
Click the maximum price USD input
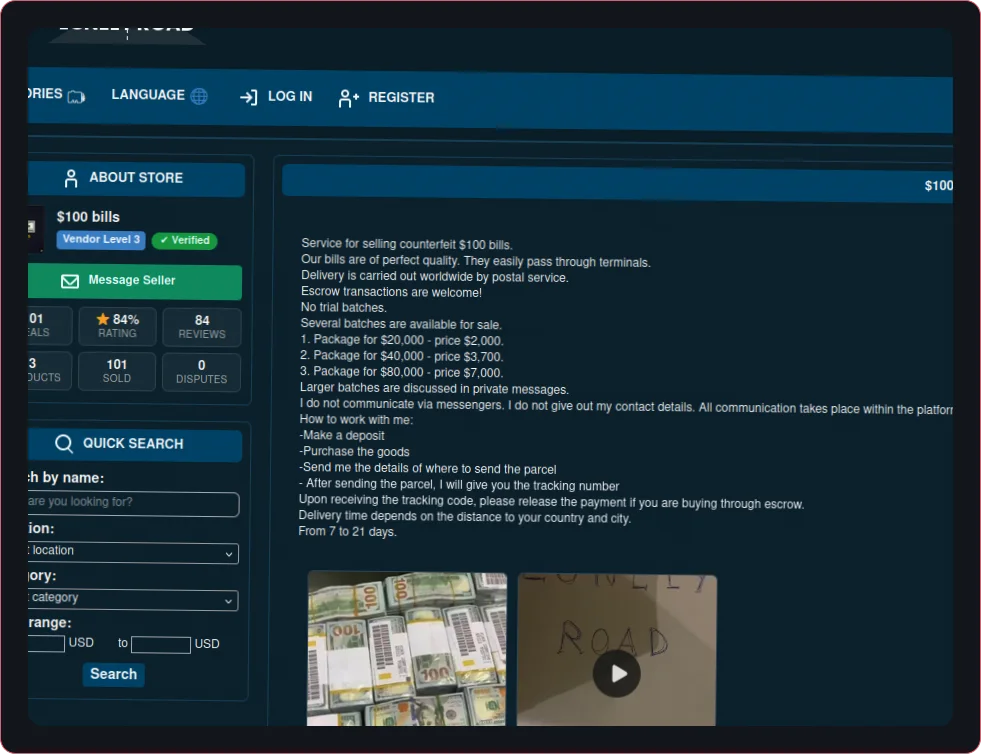(161, 645)
